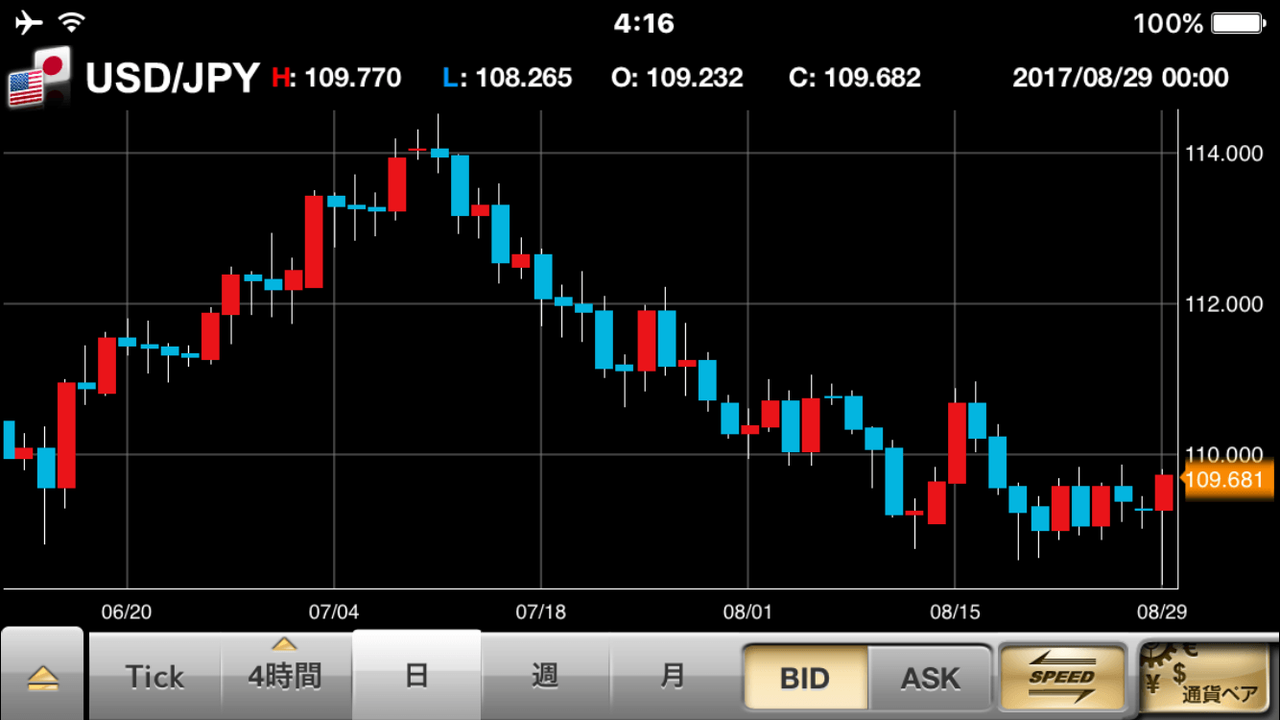Open the SPEED order button
The image size is (1280, 720).
click(1062, 677)
